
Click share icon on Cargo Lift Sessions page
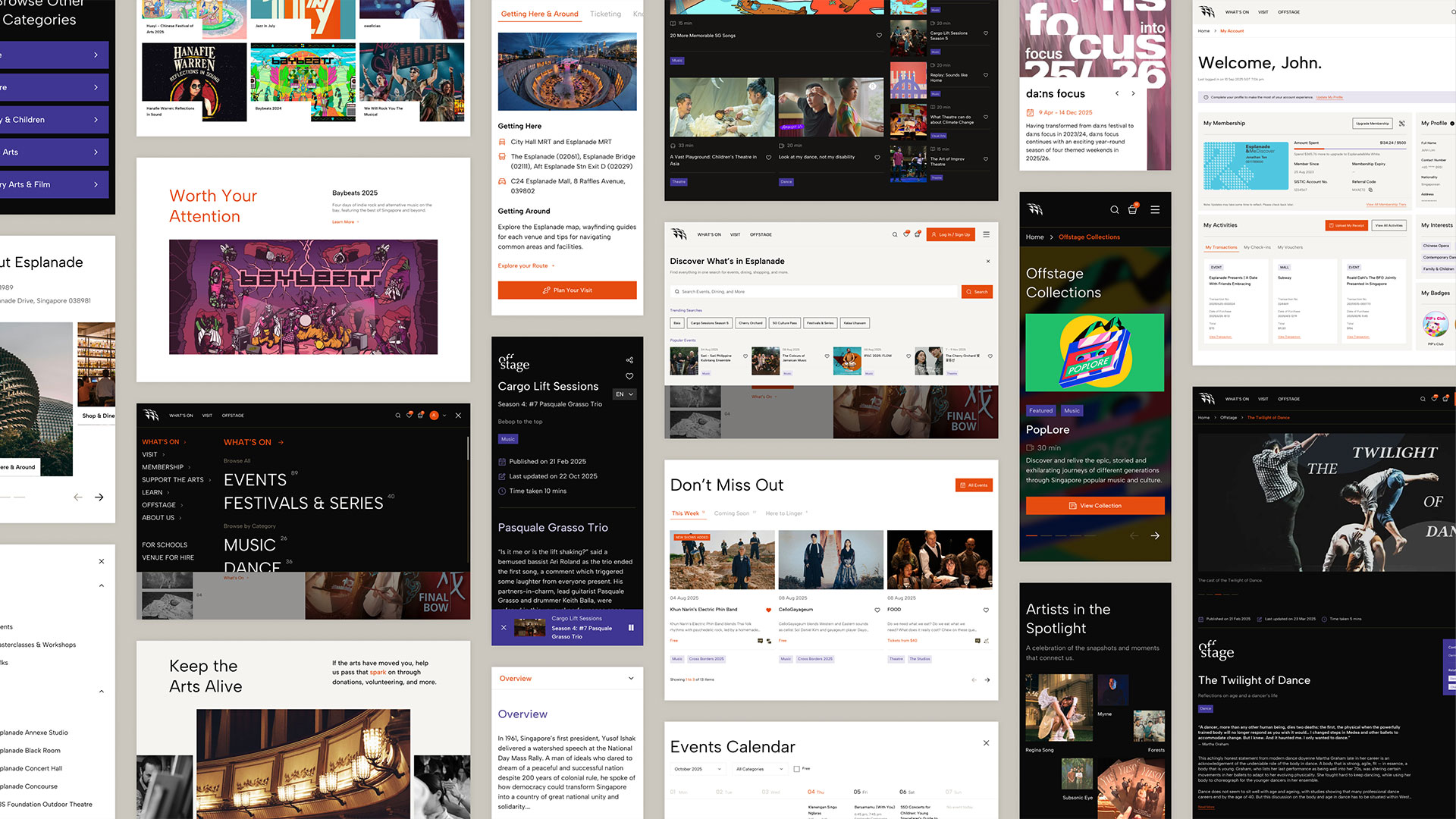pyautogui.click(x=629, y=360)
